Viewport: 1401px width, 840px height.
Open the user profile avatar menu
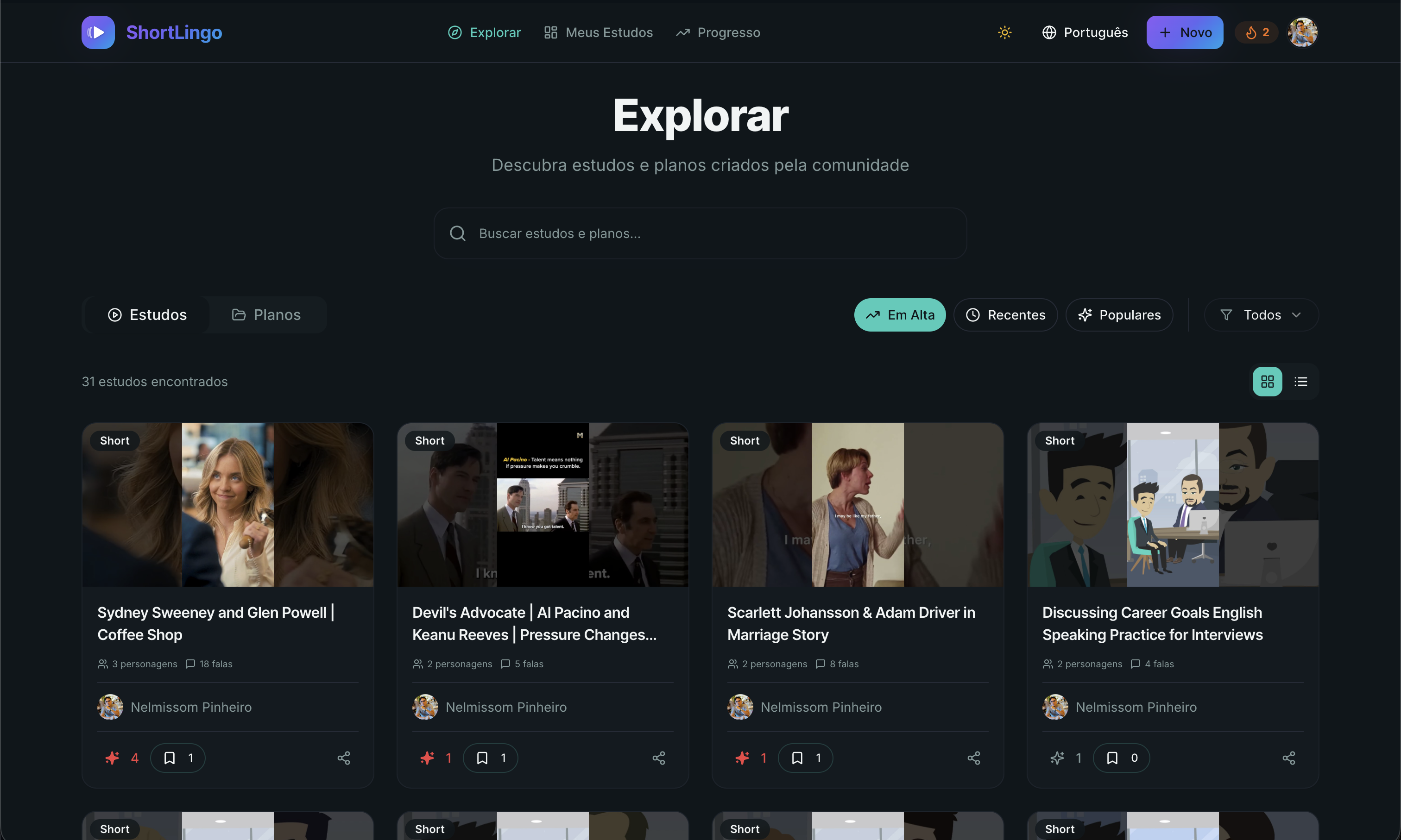(x=1302, y=32)
